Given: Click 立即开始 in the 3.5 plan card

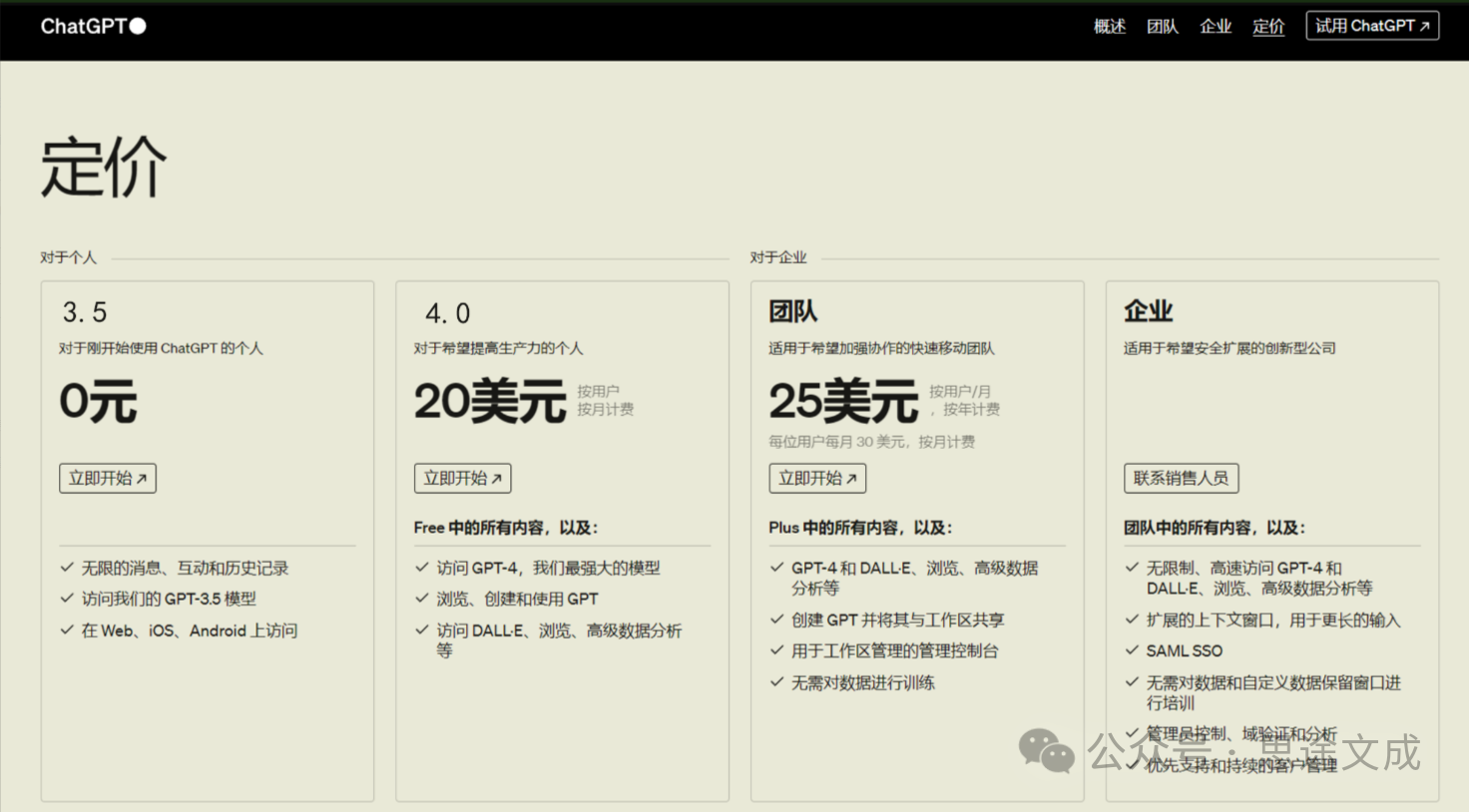Looking at the screenshot, I should point(108,479).
